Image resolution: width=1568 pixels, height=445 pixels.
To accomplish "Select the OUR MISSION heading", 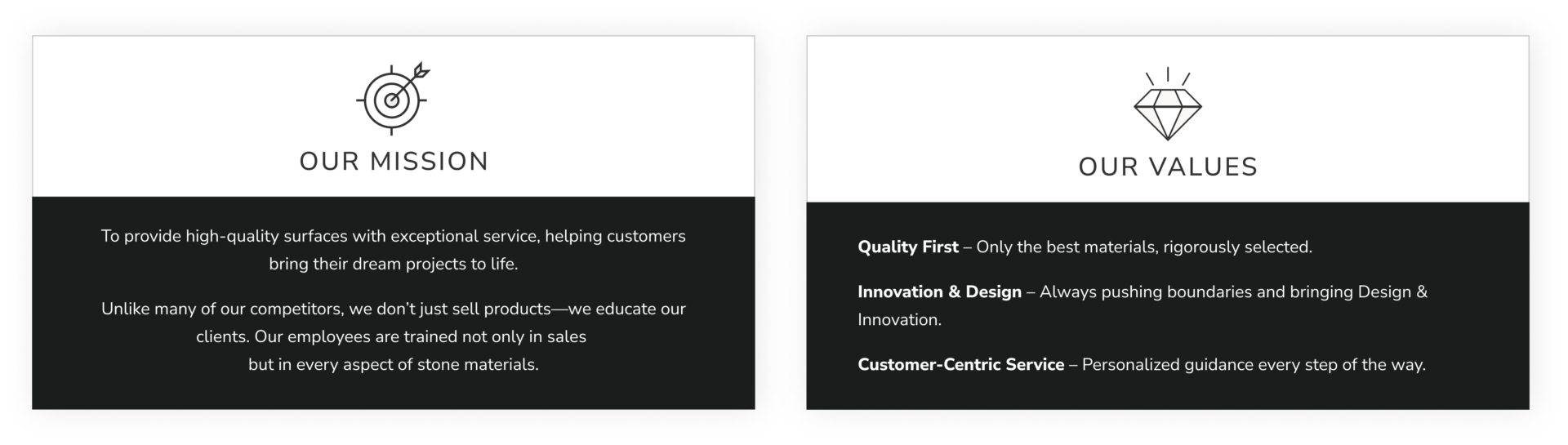I will click(394, 161).
